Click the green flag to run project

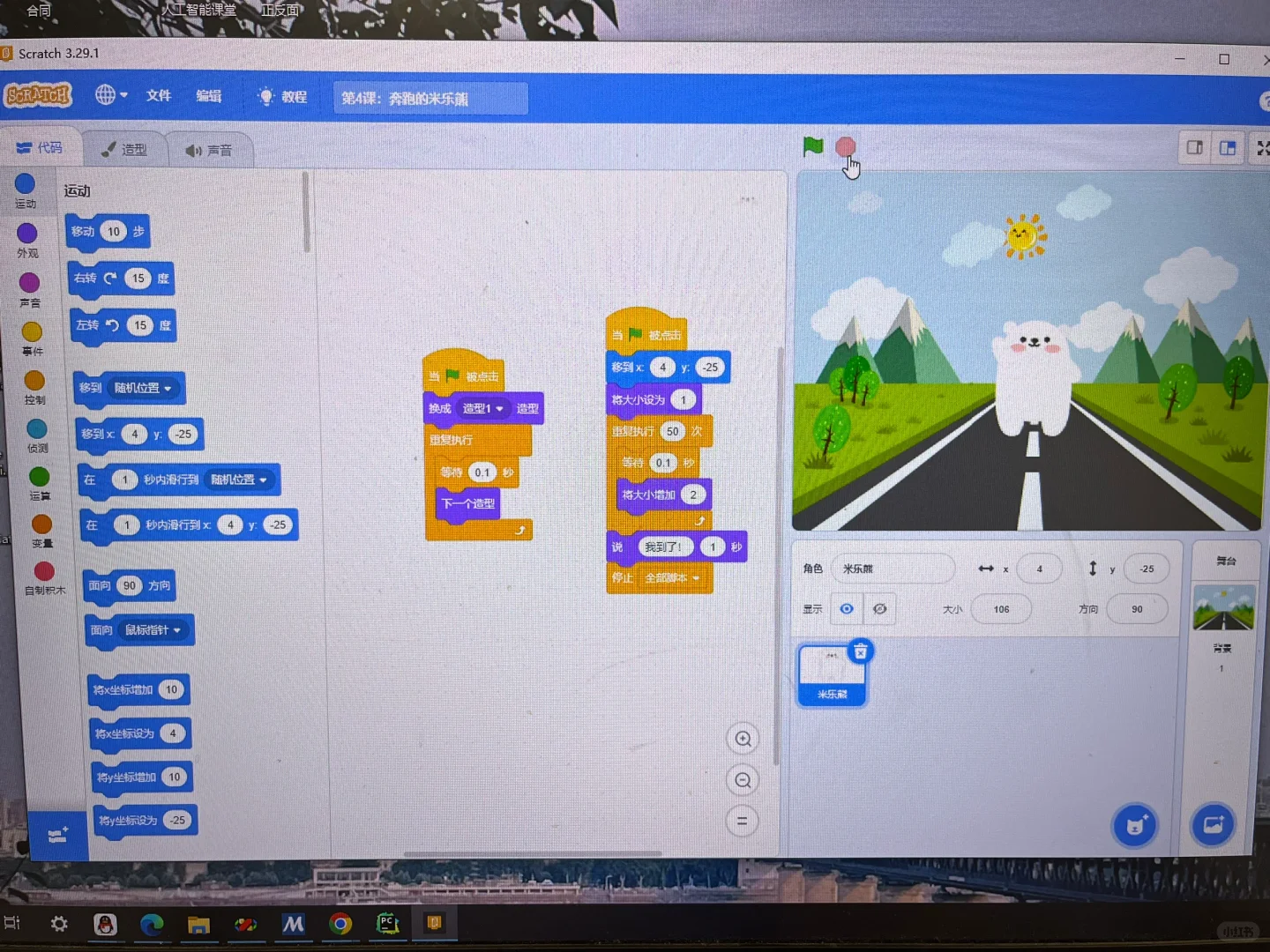[812, 147]
